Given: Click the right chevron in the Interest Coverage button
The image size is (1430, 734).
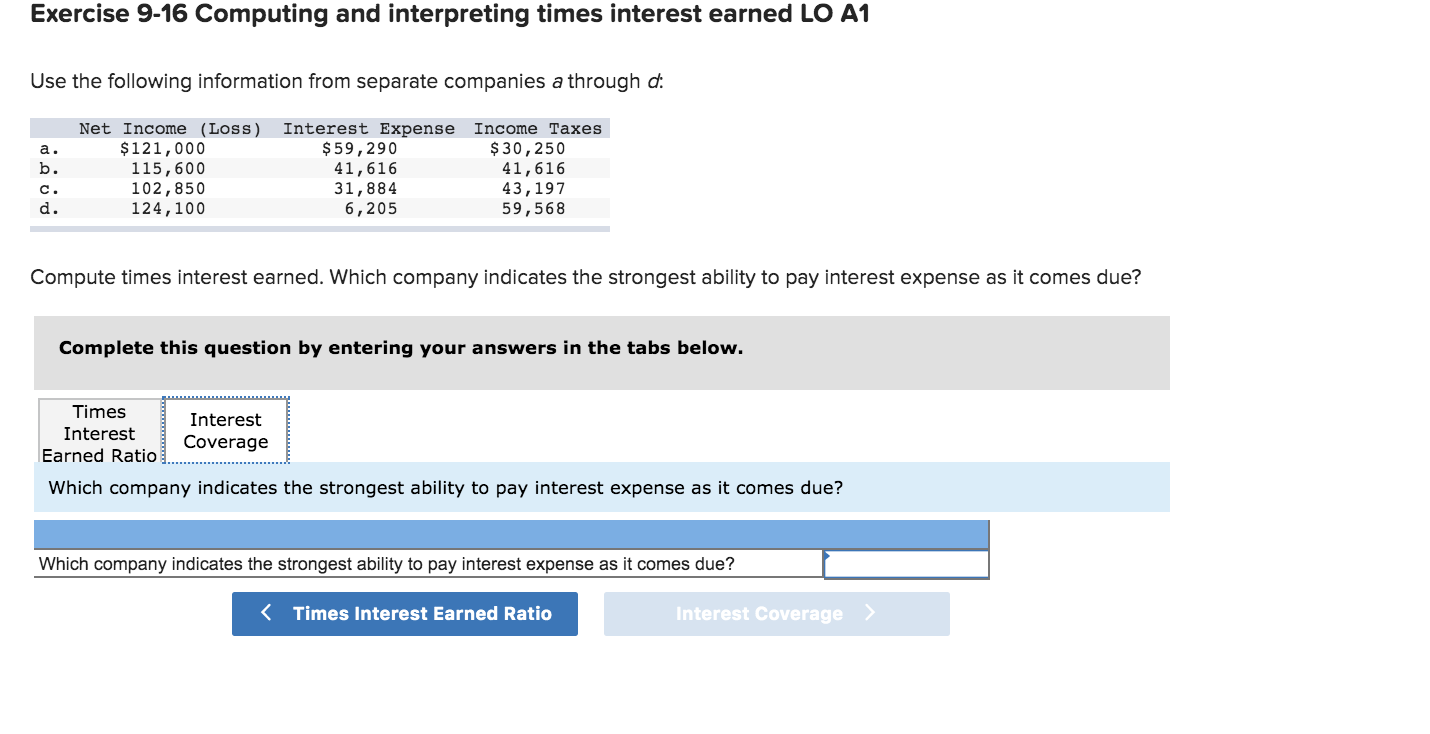Looking at the screenshot, I should click(868, 613).
